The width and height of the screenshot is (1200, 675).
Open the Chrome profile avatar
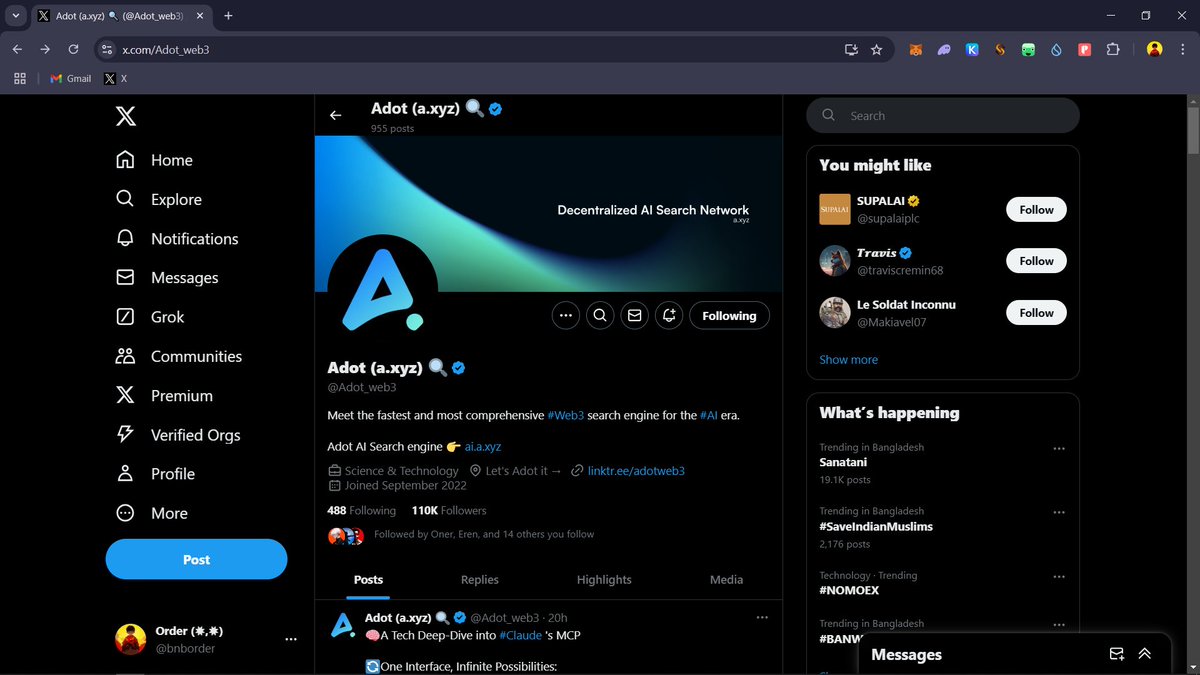tap(1155, 49)
